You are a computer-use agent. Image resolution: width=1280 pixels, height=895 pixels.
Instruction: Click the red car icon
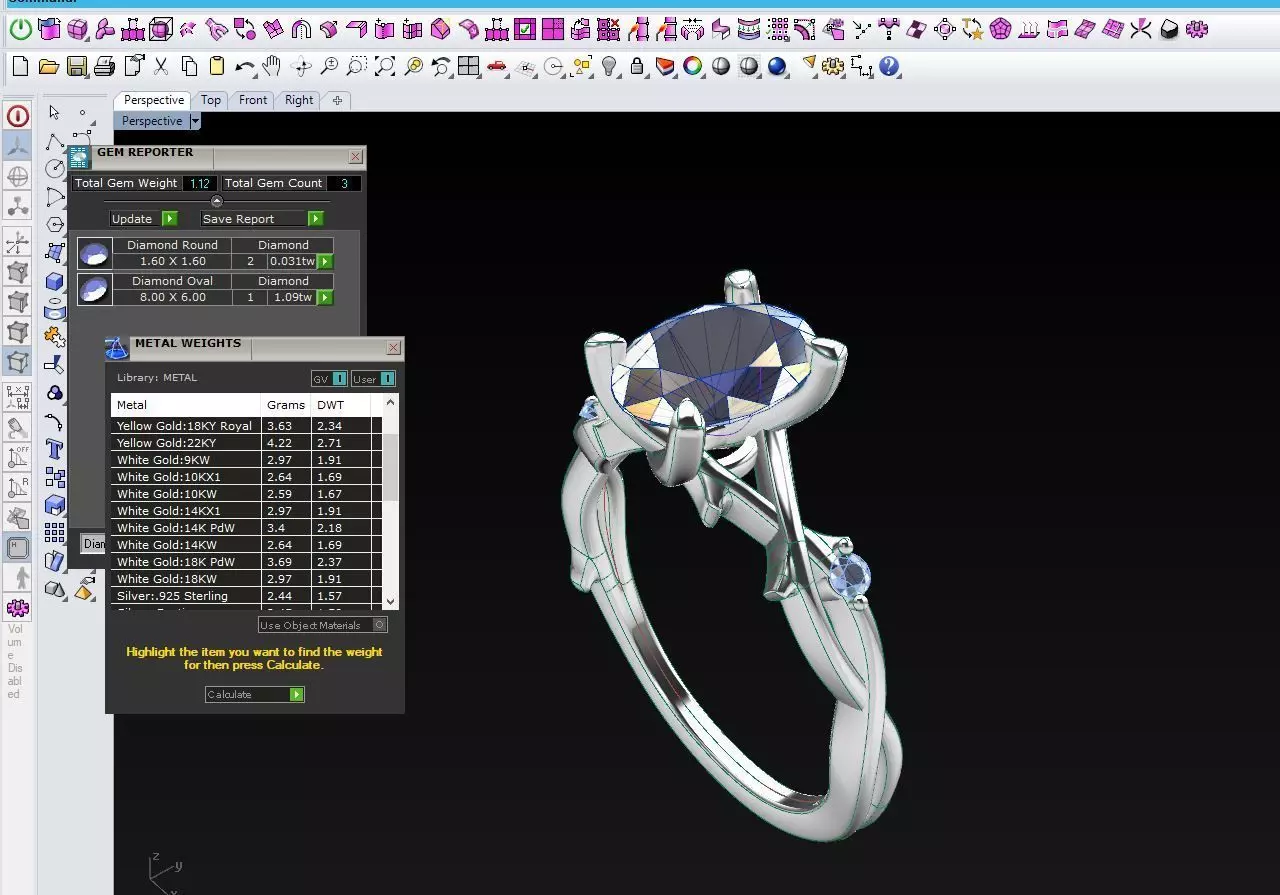point(497,67)
